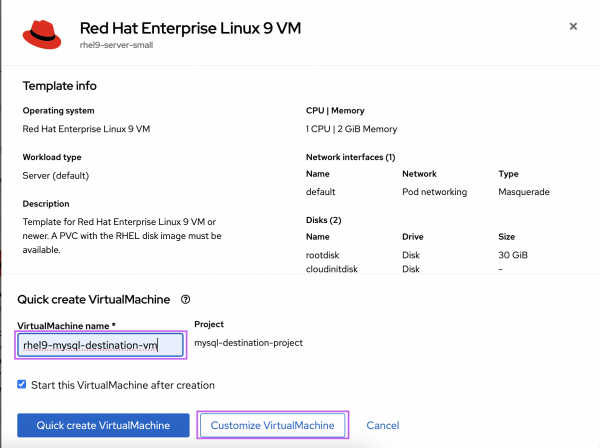Close the template dialog with X
The image size is (600, 448).
[573, 27]
